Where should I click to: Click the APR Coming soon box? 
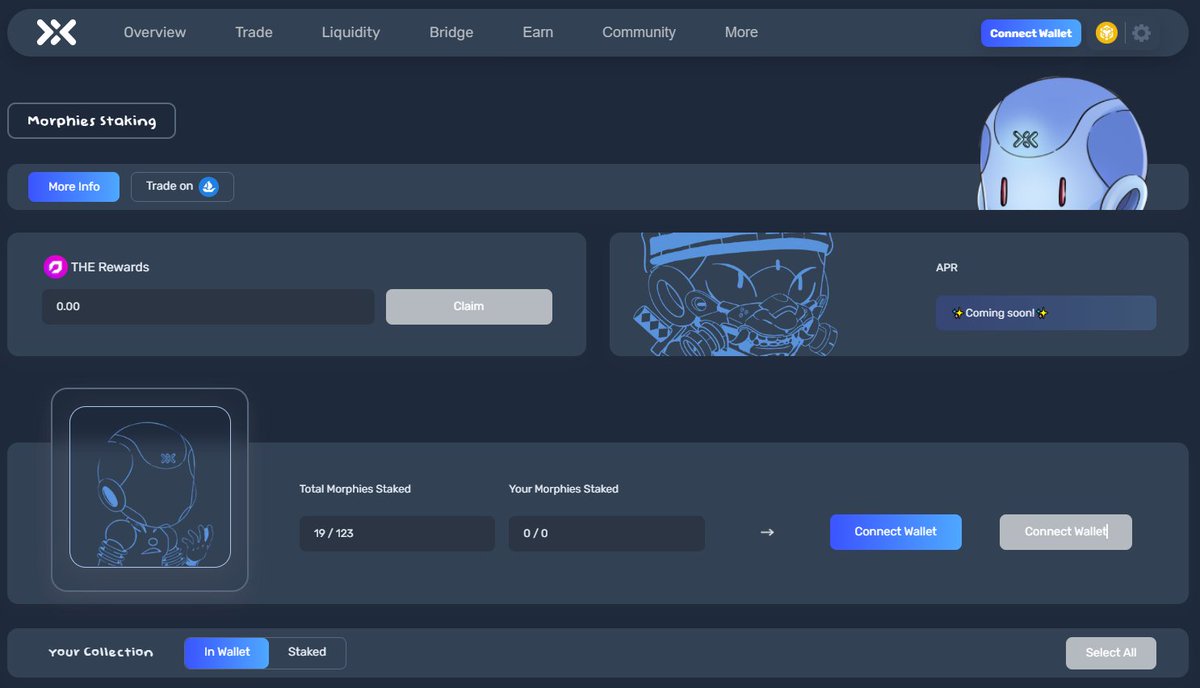1046,313
